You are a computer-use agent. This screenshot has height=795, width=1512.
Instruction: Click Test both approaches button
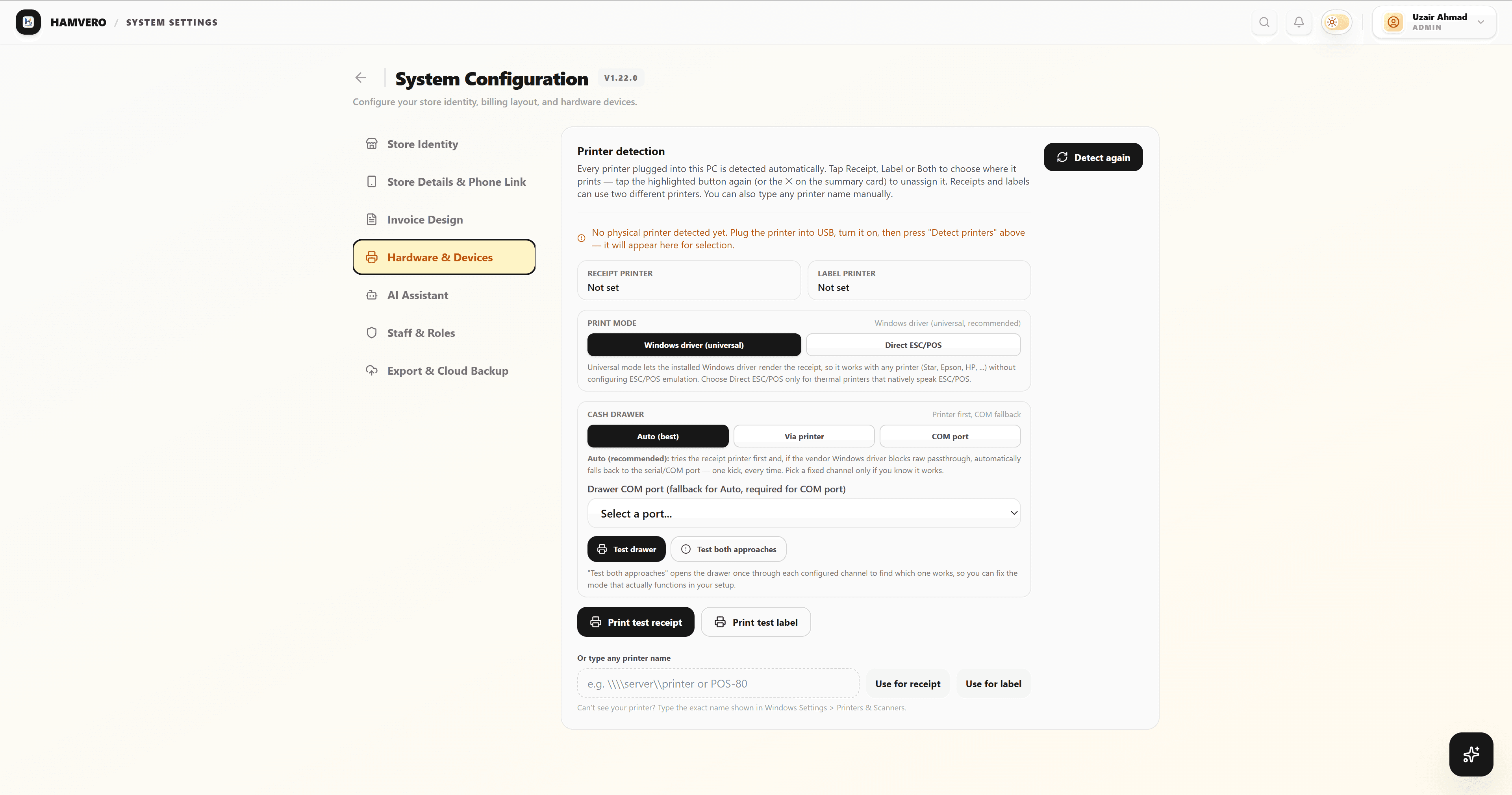click(728, 549)
